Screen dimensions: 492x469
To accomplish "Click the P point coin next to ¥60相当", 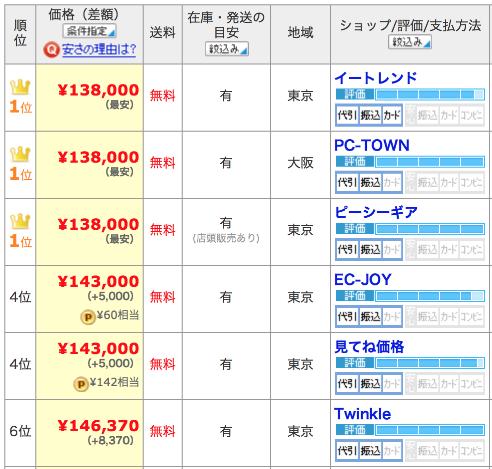I will click(88, 317).
